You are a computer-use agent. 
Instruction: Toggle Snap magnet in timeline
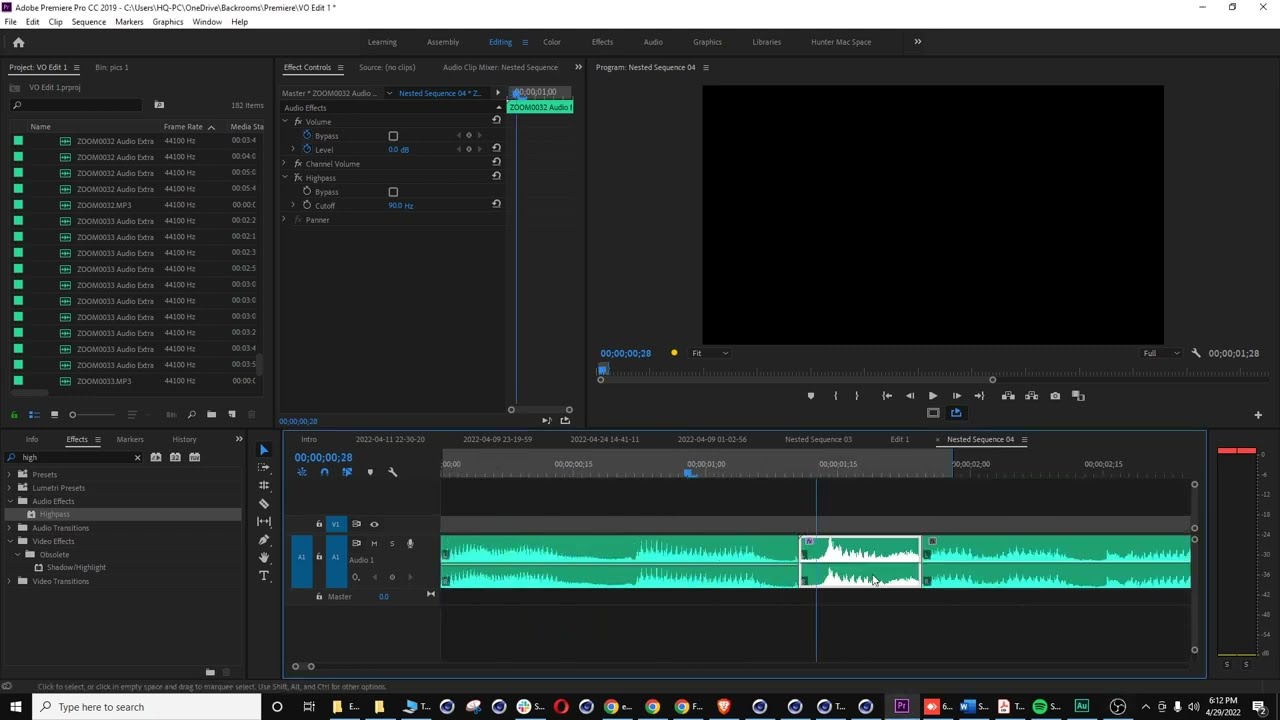[x=324, y=472]
